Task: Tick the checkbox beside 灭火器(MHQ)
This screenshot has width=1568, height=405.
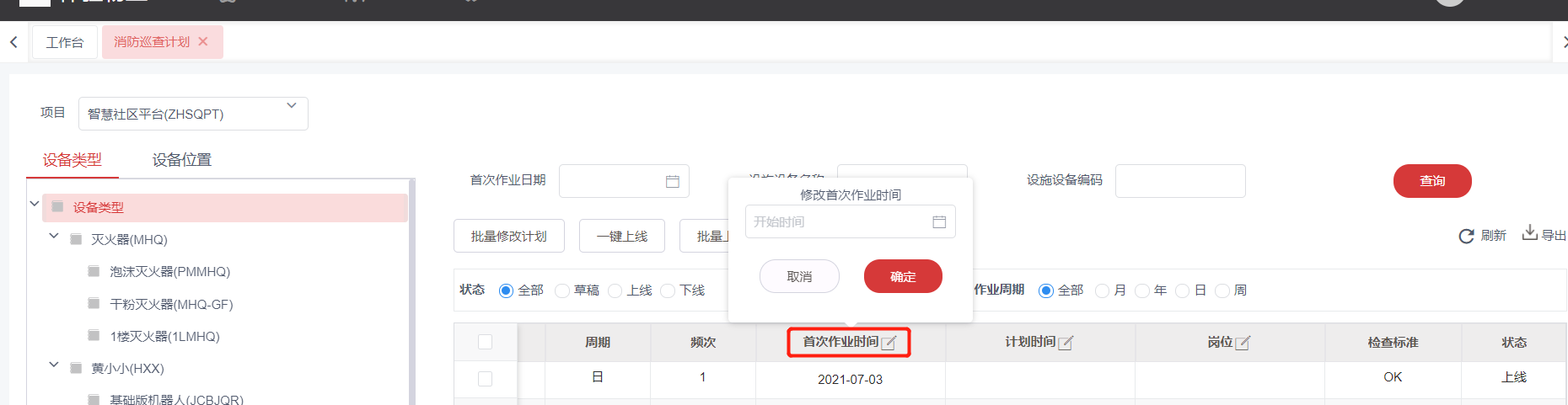Action: 76,239
